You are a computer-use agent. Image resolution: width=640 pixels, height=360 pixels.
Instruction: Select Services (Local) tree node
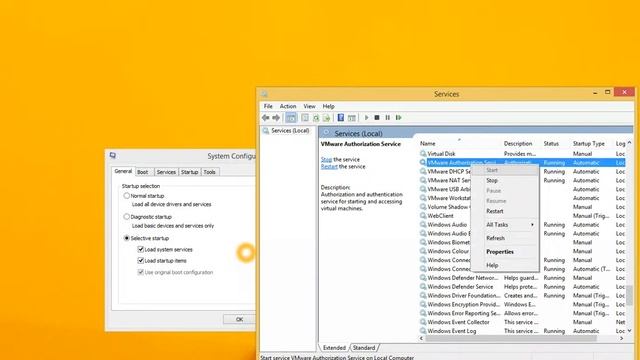[290, 131]
